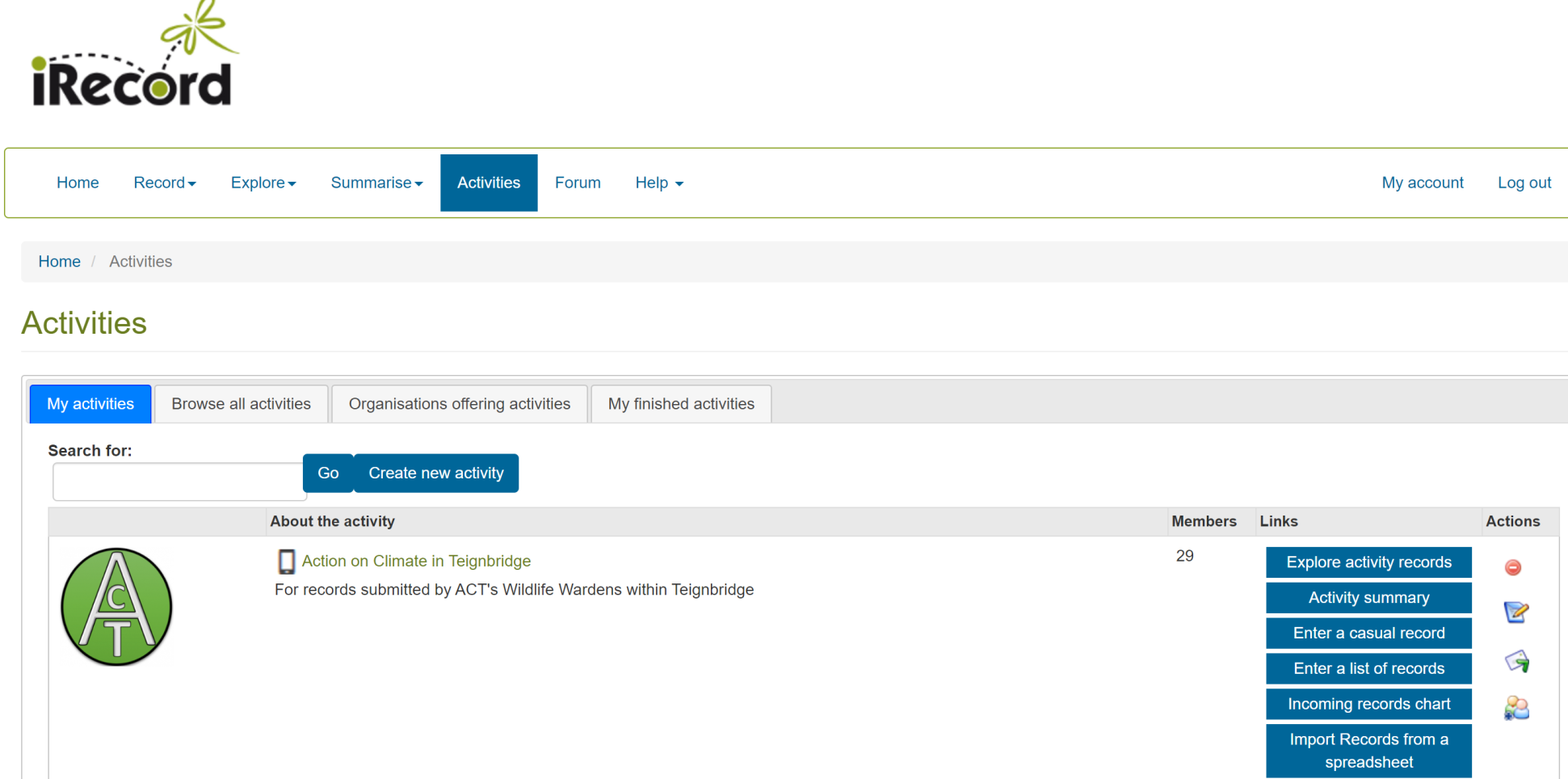1568x779 pixels.
Task: Click the mobile phone icon beside activity title
Action: 286,562
